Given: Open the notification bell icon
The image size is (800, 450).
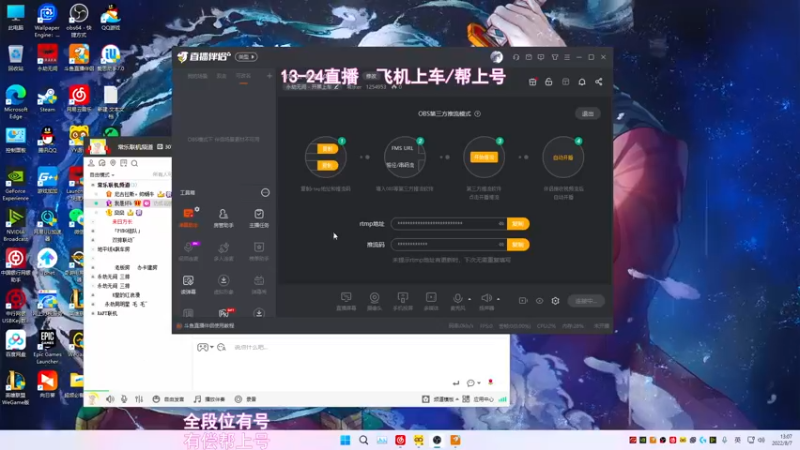Looking at the screenshot, I should click(x=582, y=82).
